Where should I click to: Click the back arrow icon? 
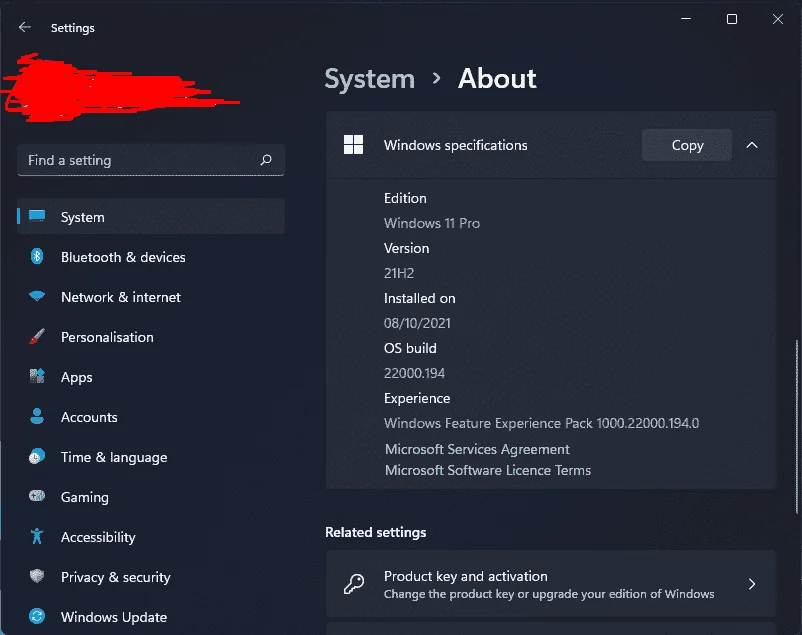tap(25, 28)
